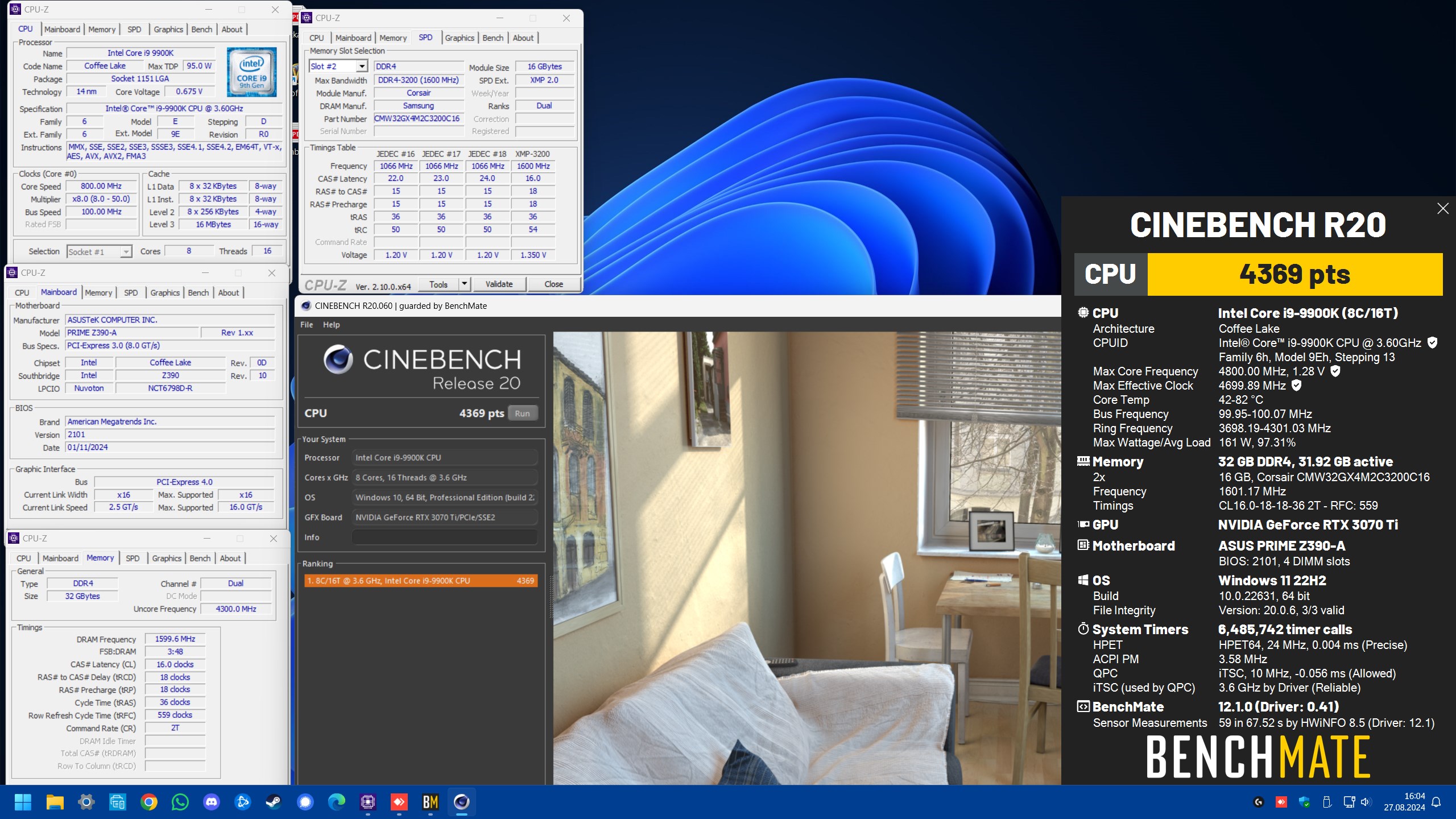Open Battle.net from the taskbar
Image resolution: width=1456 pixels, height=819 pixels.
(243, 802)
